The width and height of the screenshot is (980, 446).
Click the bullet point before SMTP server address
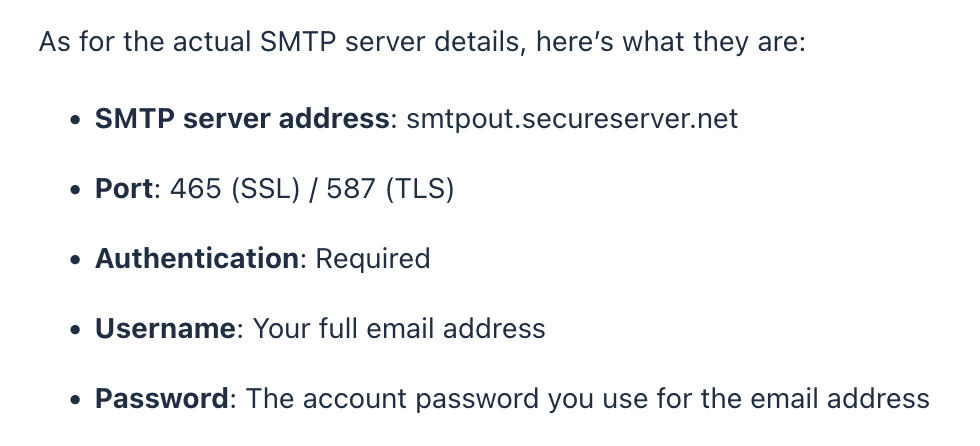74,121
